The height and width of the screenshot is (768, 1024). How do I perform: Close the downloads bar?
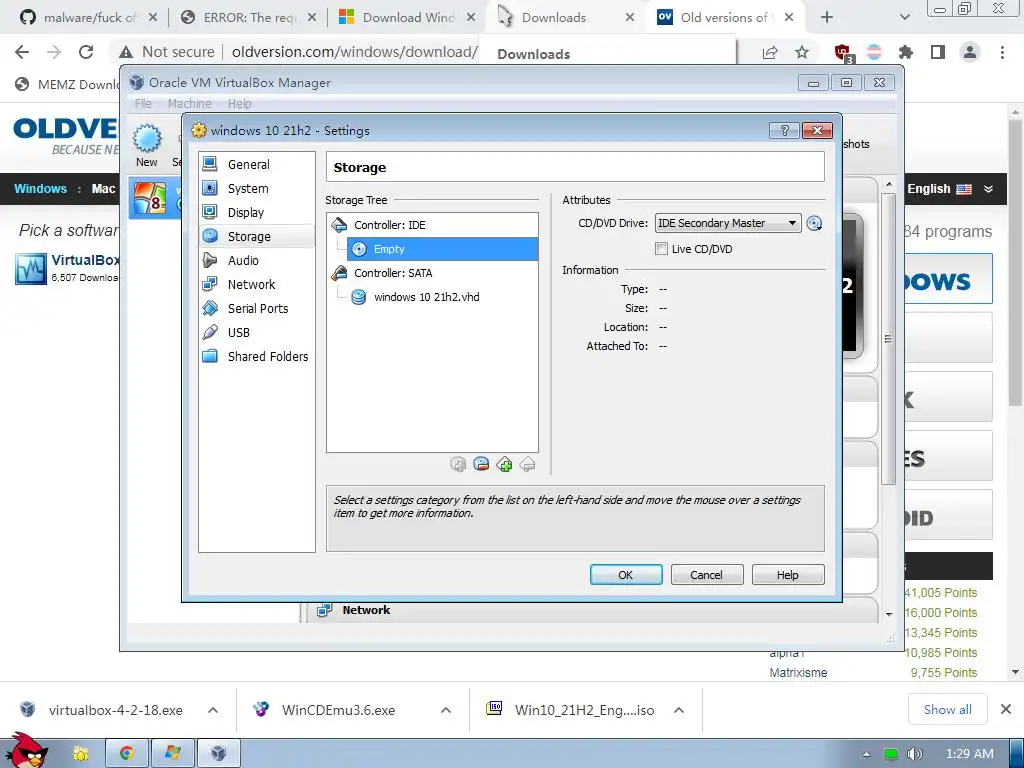click(1006, 709)
